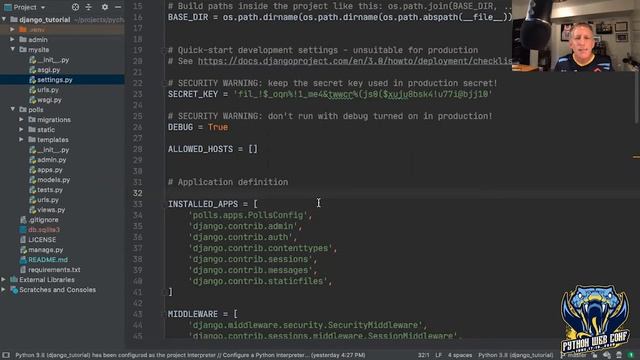Open models.py under polls

(53, 180)
